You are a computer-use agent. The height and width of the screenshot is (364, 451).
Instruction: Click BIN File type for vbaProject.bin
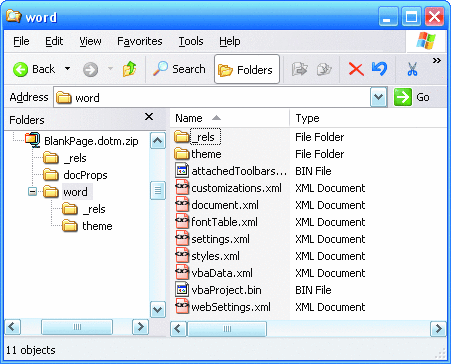click(x=313, y=290)
